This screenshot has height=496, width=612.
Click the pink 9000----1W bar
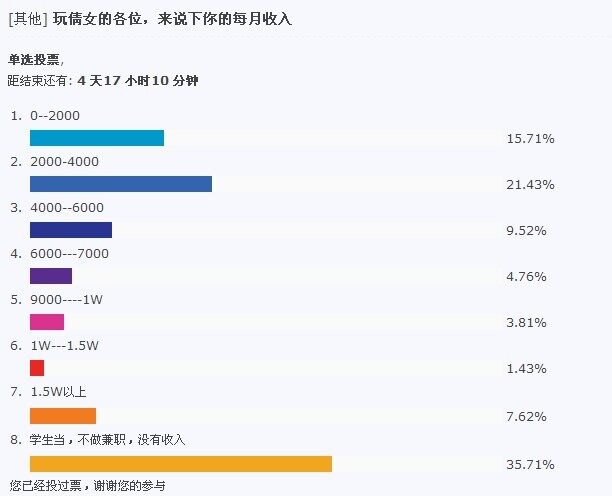(47, 322)
